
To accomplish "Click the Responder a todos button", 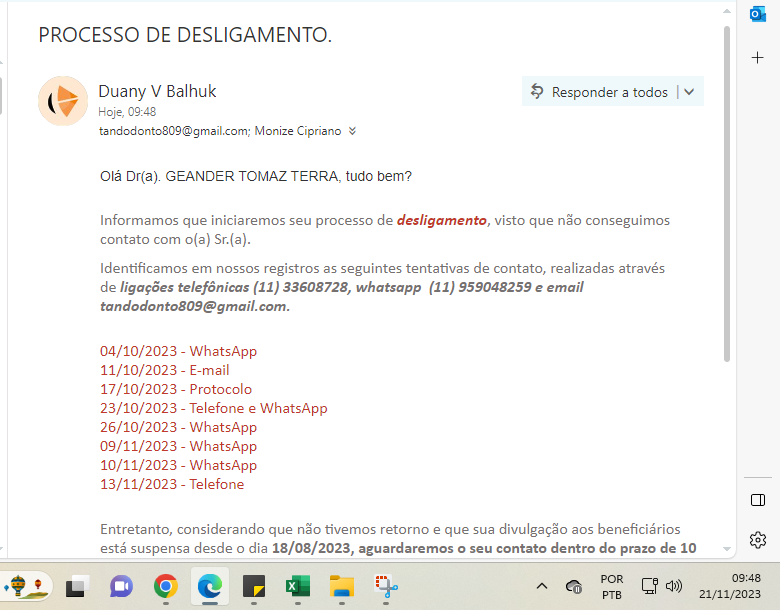I will tap(599, 92).
